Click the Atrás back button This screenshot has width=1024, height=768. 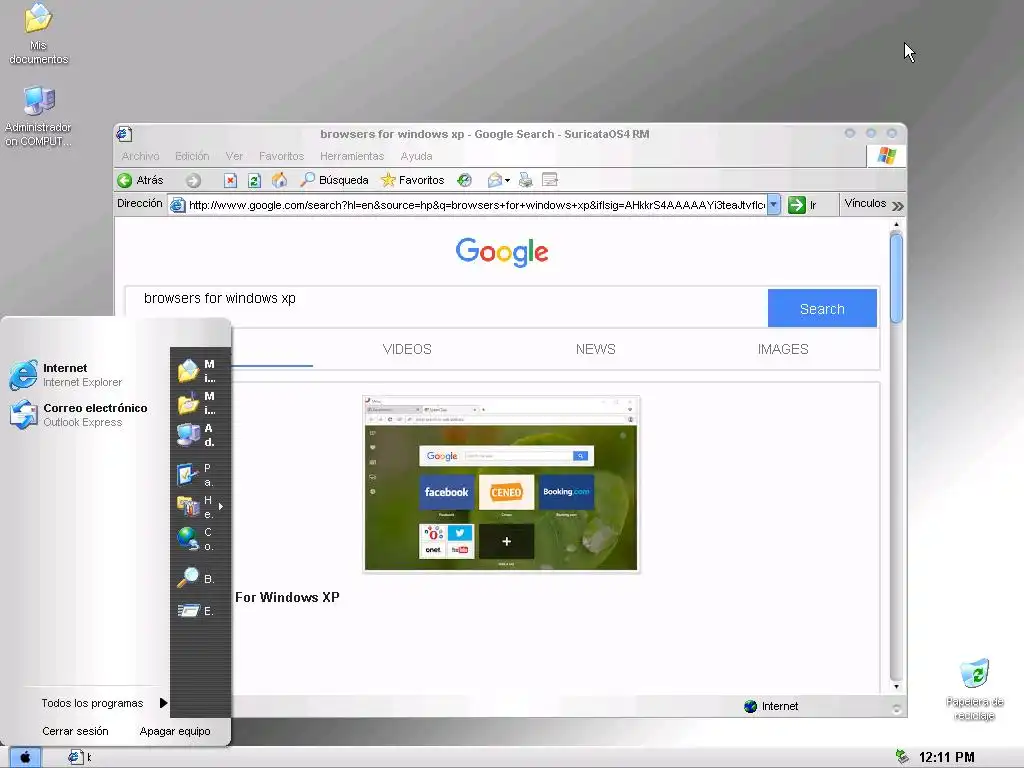[x=140, y=180]
